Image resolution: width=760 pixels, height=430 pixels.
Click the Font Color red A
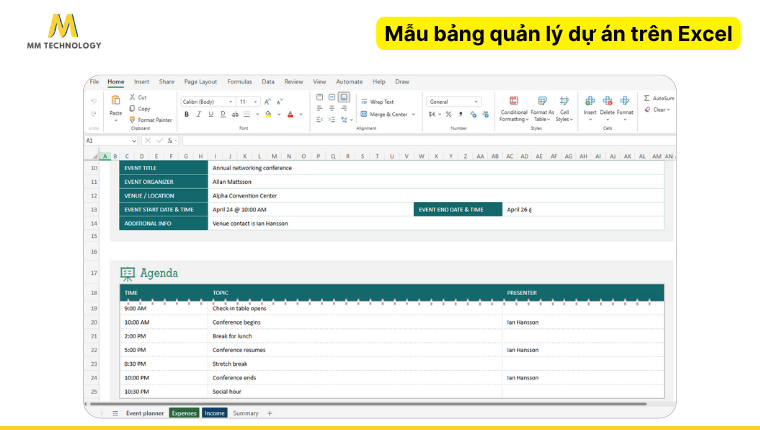(x=290, y=114)
